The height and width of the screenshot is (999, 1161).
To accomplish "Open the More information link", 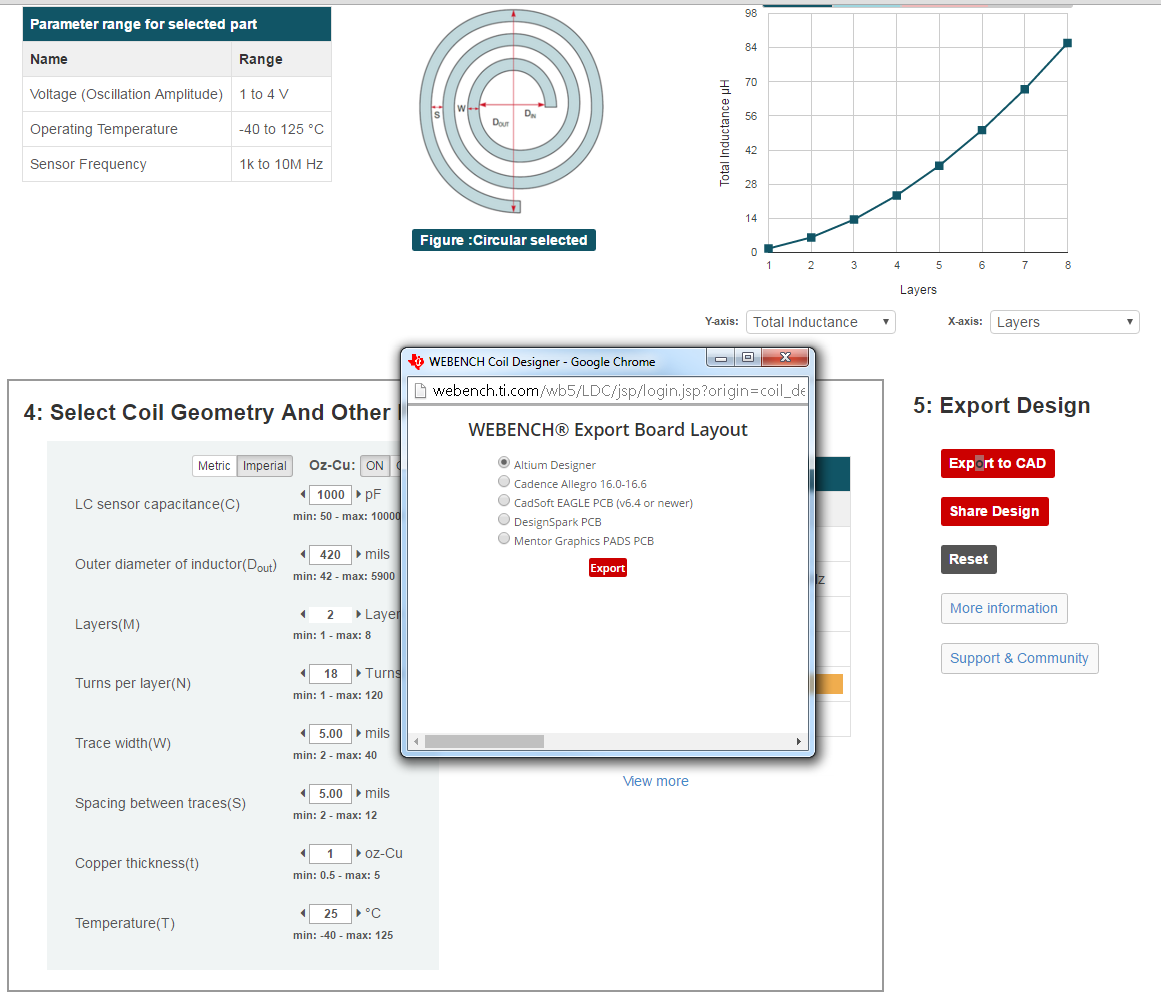I will click(1004, 608).
